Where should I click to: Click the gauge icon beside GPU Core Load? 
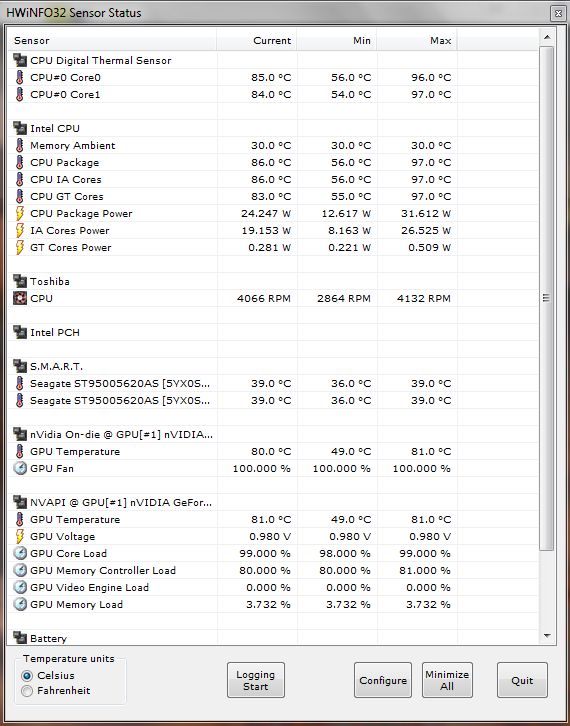click(x=19, y=553)
